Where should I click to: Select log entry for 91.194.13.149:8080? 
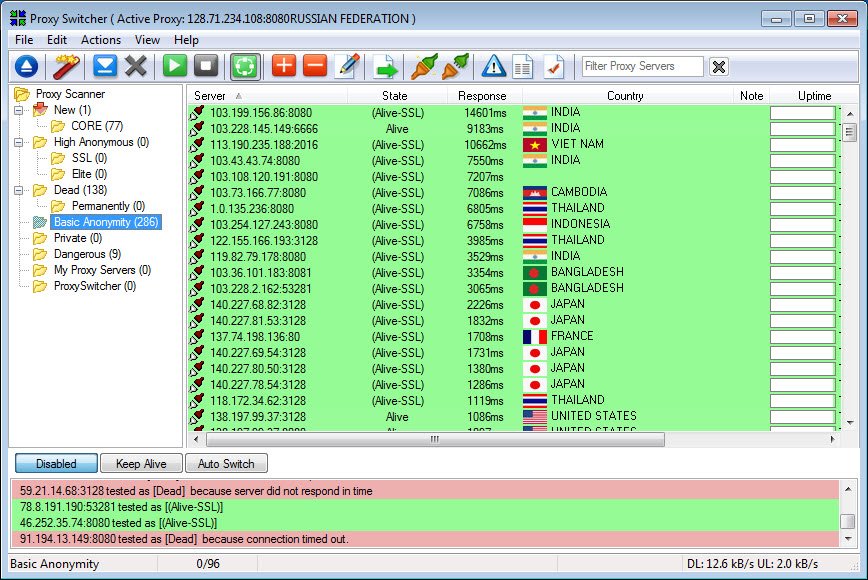click(x=425, y=539)
